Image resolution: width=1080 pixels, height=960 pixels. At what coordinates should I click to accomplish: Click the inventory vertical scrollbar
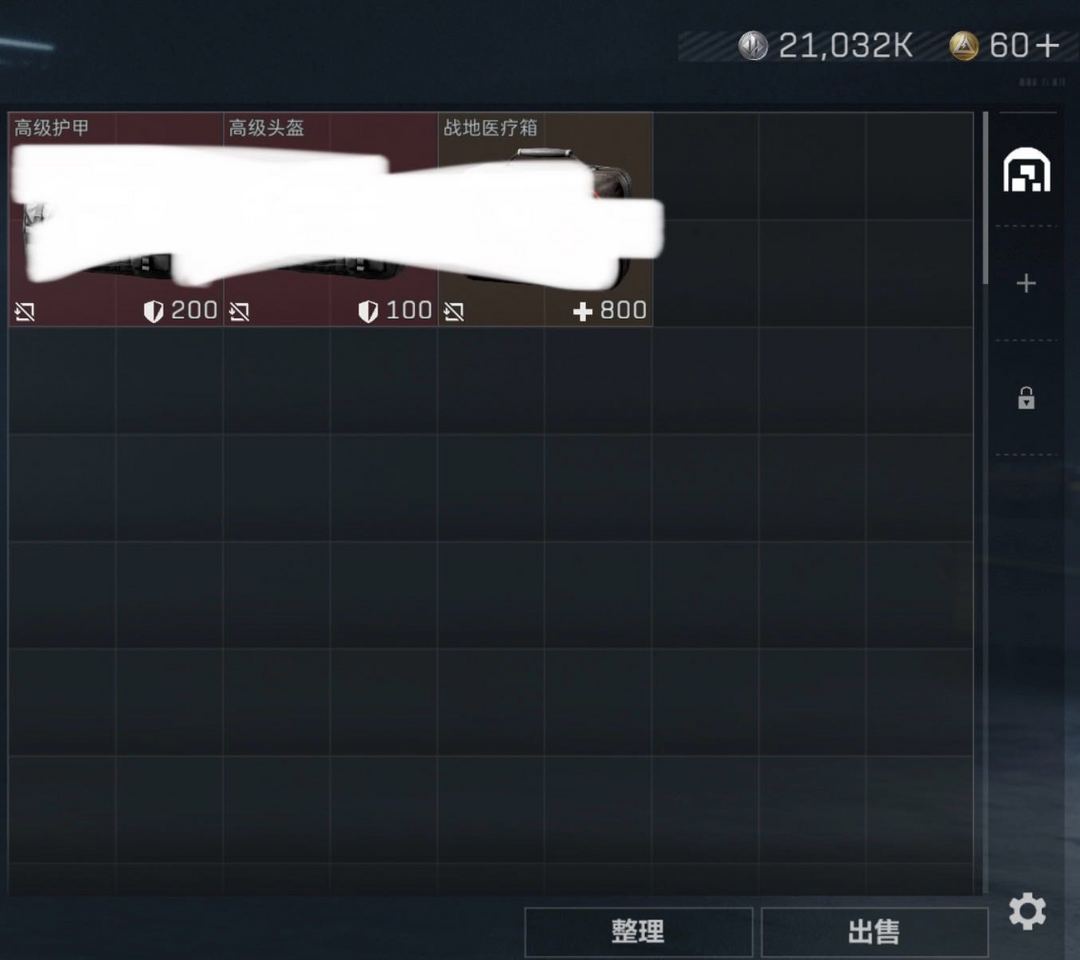[986, 198]
